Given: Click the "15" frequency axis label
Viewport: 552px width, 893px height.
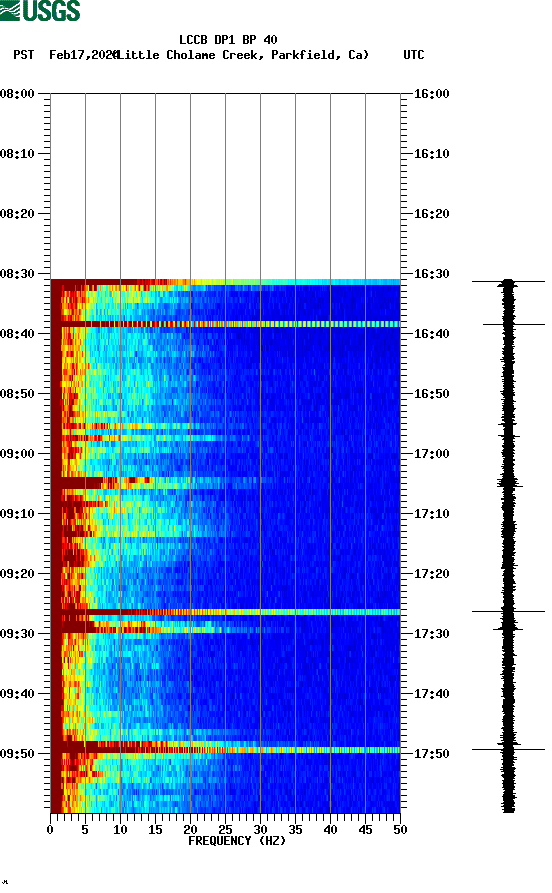Looking at the screenshot, I should click(x=155, y=830).
